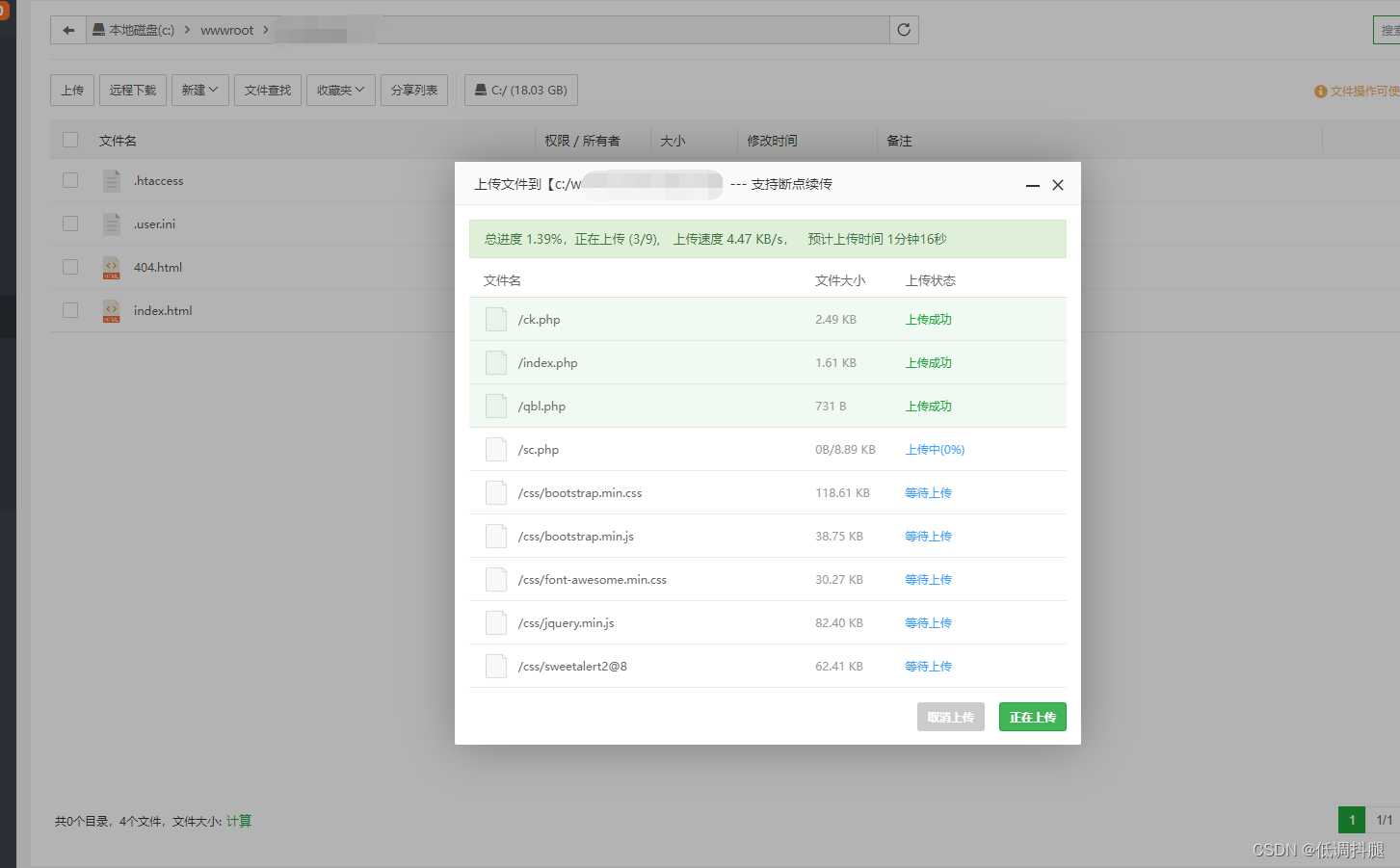Minimize the upload dialog
Image resolution: width=1400 pixels, height=868 pixels.
click(x=1033, y=185)
